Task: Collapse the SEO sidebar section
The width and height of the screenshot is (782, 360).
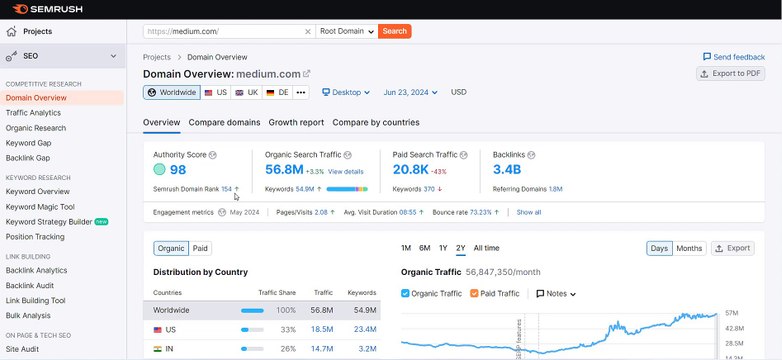Action: pyautogui.click(x=114, y=56)
